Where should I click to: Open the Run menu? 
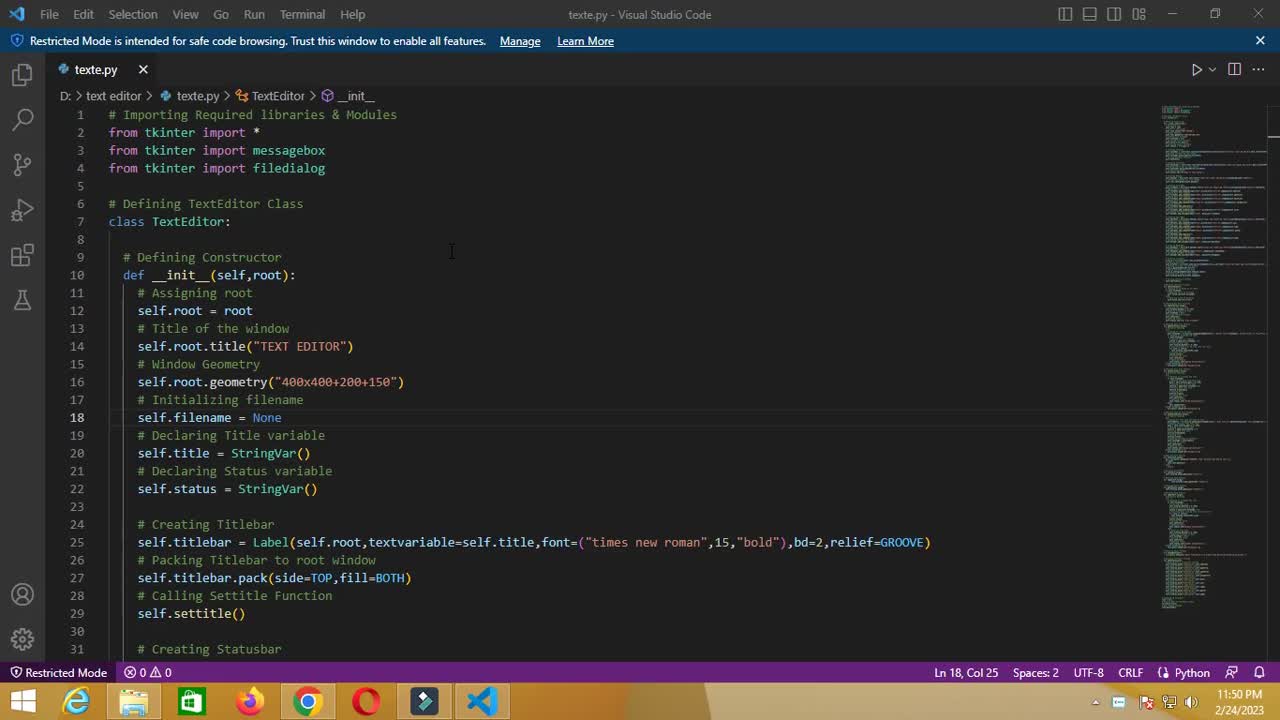[254, 14]
